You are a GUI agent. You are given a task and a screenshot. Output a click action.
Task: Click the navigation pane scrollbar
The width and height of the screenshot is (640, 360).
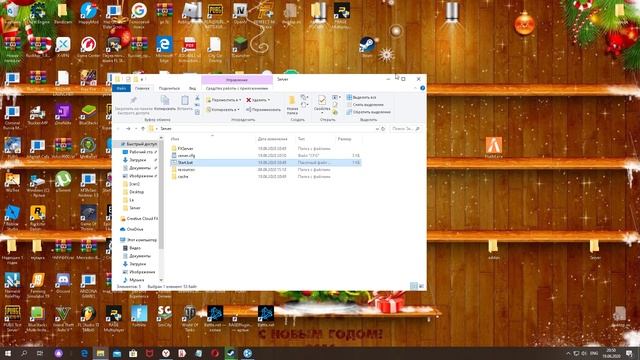[x=161, y=196]
